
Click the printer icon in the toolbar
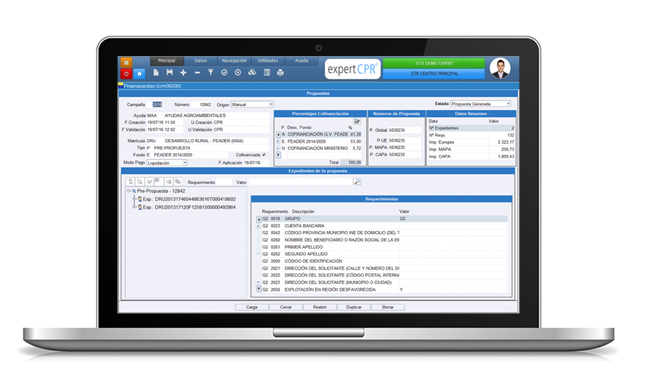click(281, 73)
